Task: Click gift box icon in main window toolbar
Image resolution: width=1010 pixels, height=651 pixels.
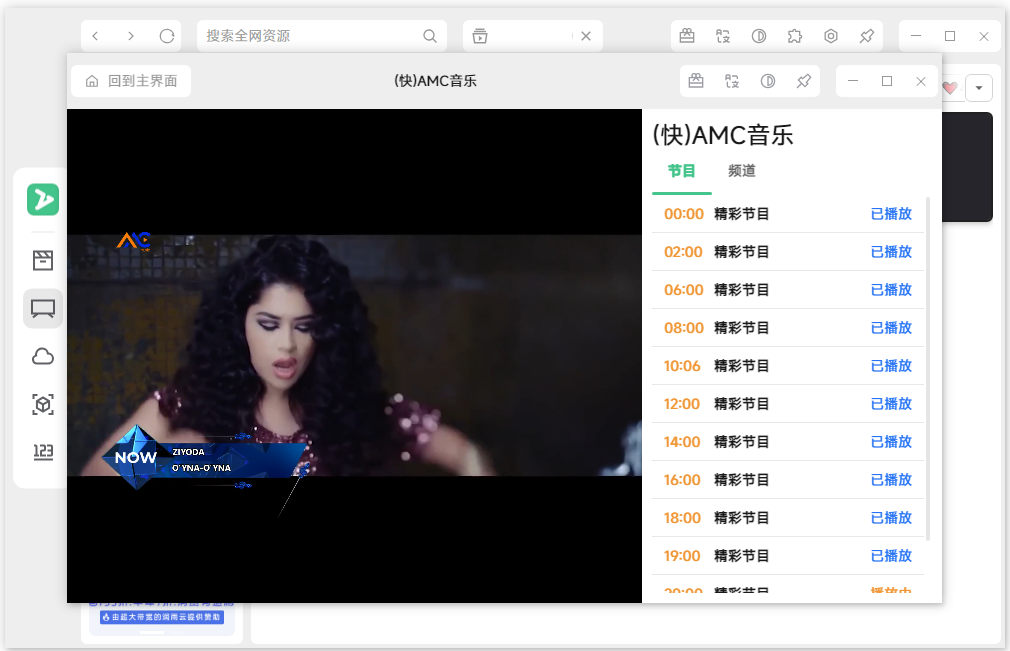Action: coord(687,36)
